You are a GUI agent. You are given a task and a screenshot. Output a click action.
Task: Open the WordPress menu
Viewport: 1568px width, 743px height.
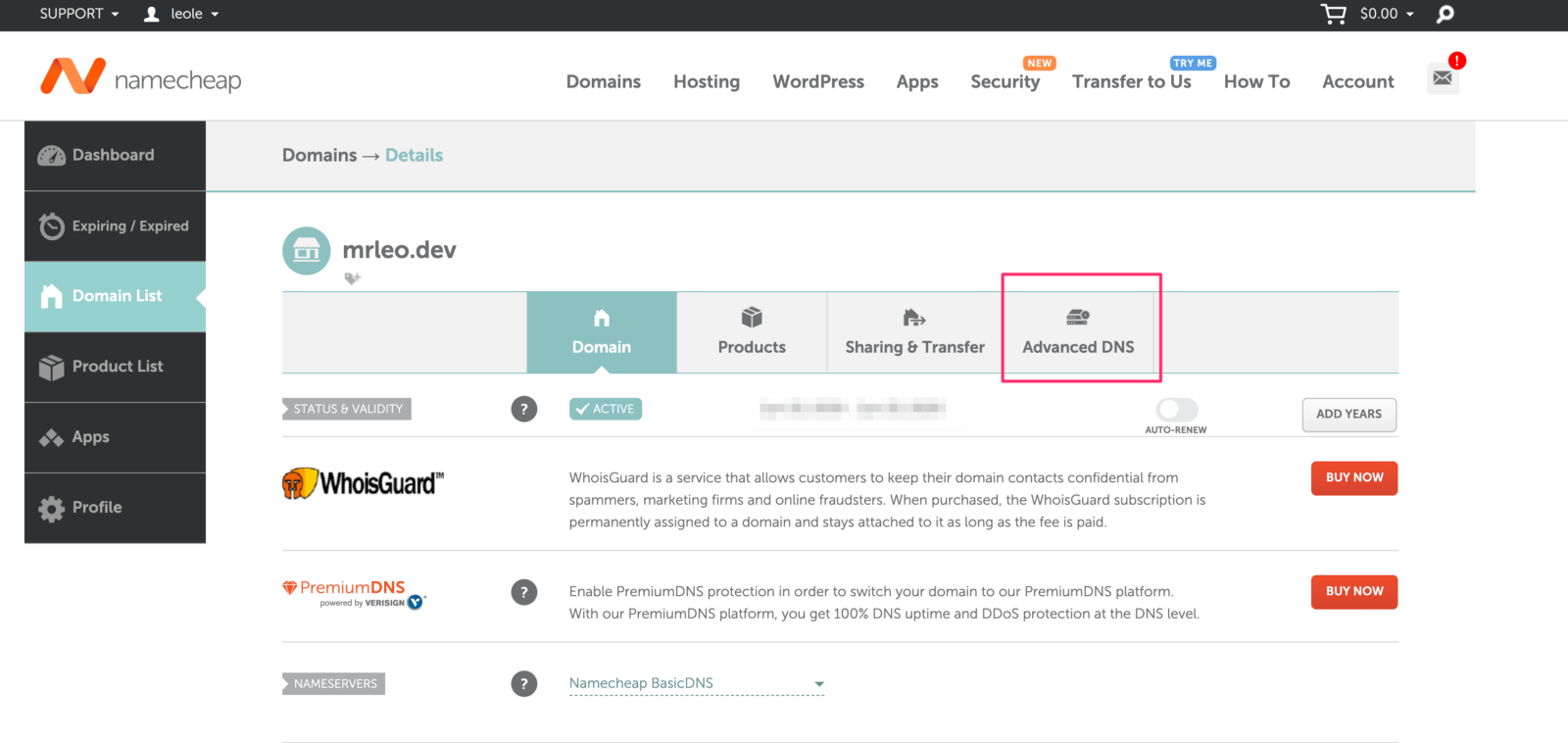(818, 81)
